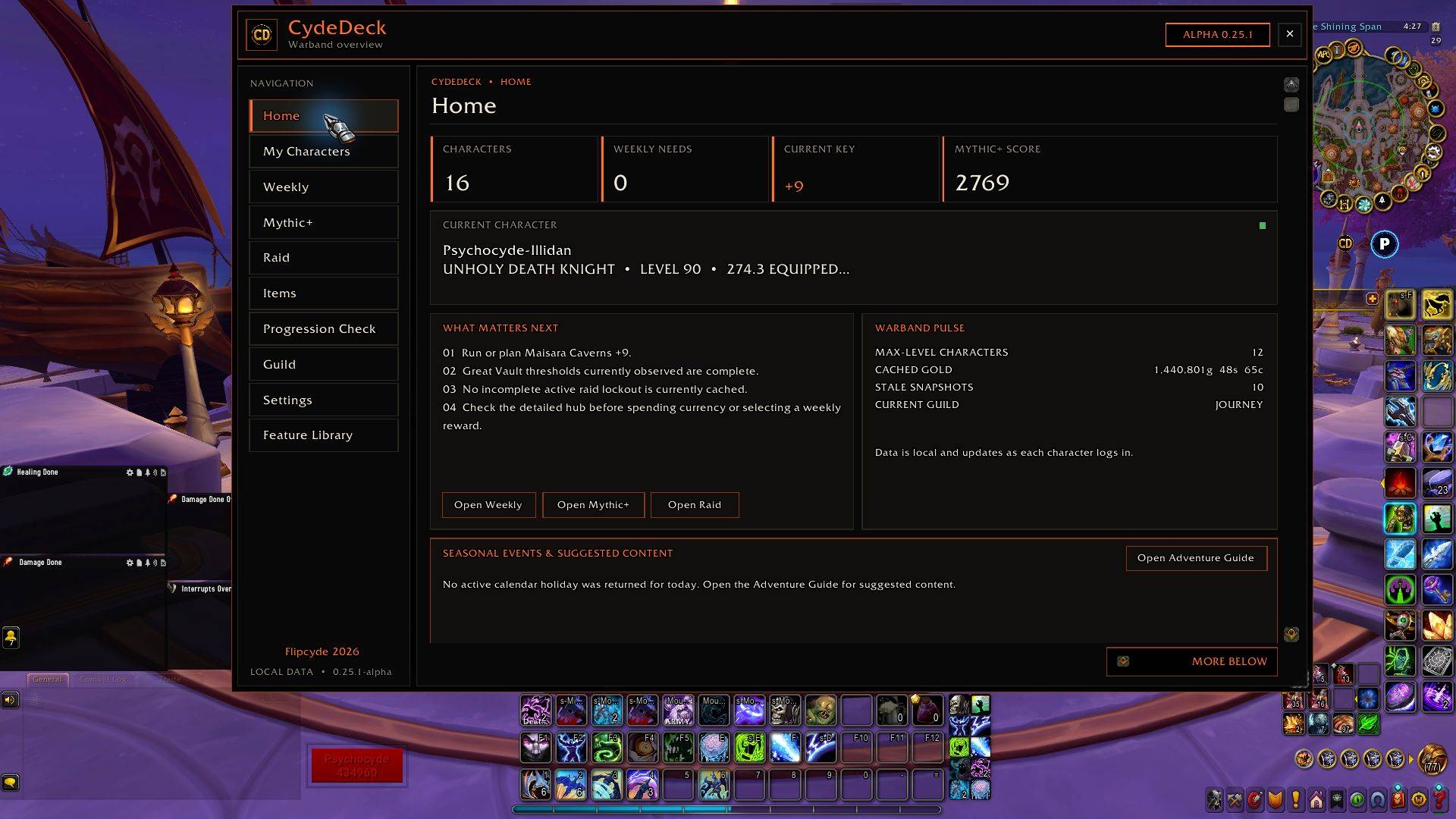Select the Weekly navigation item
This screenshot has width=1456, height=819.
coord(324,187)
